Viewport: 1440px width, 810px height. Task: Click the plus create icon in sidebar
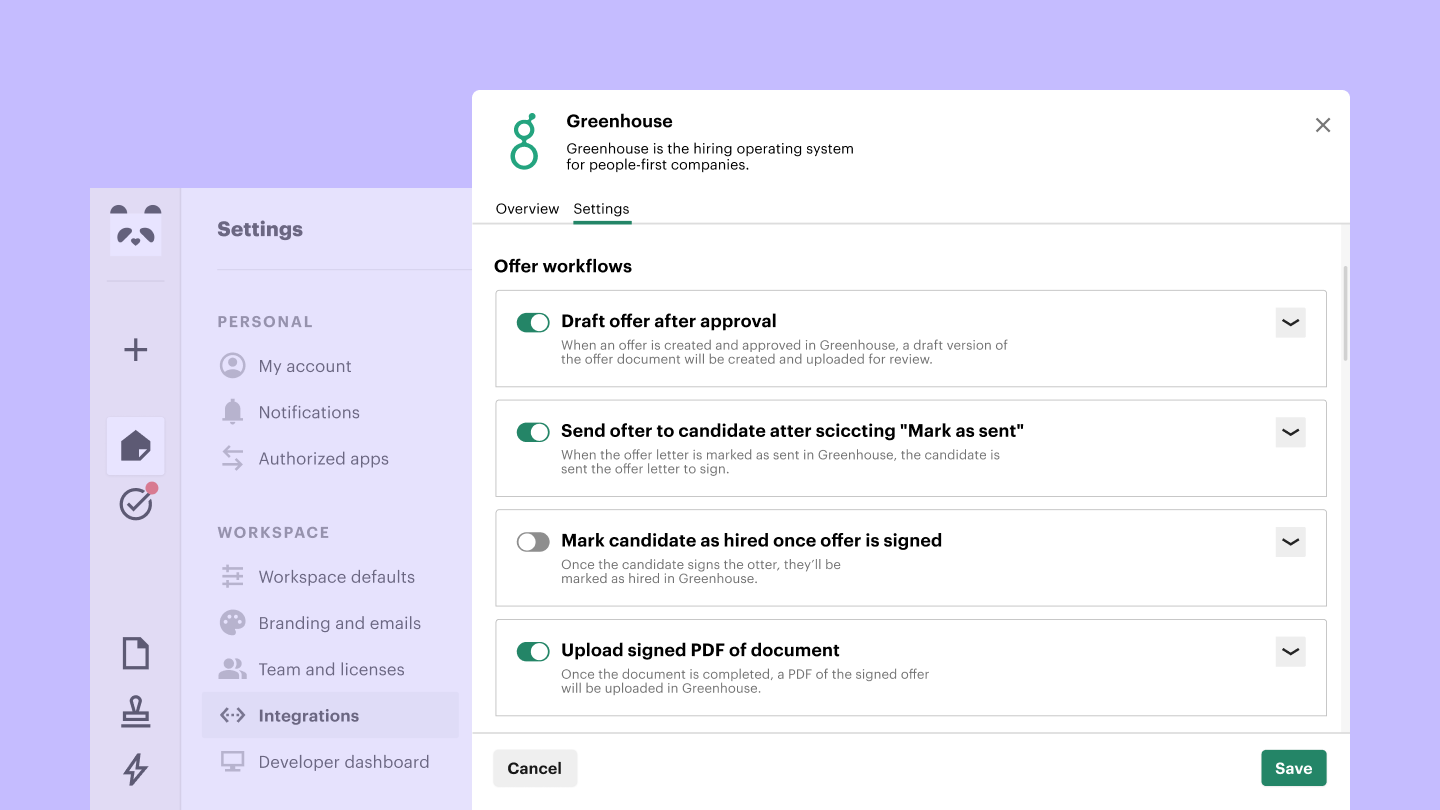pos(136,350)
